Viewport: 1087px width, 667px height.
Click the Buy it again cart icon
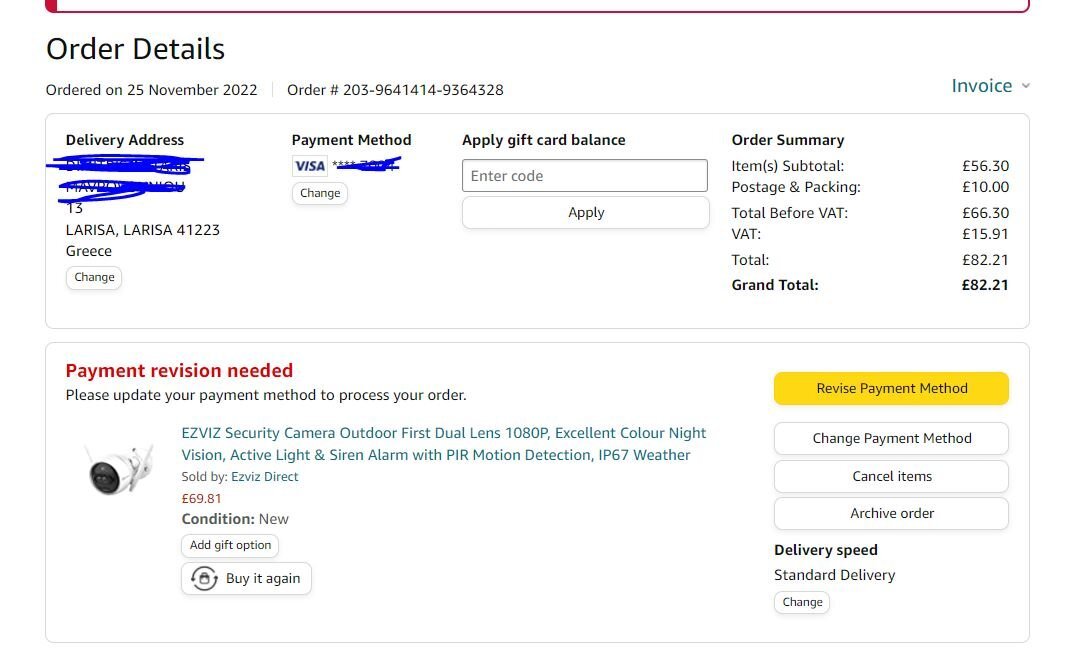click(205, 578)
